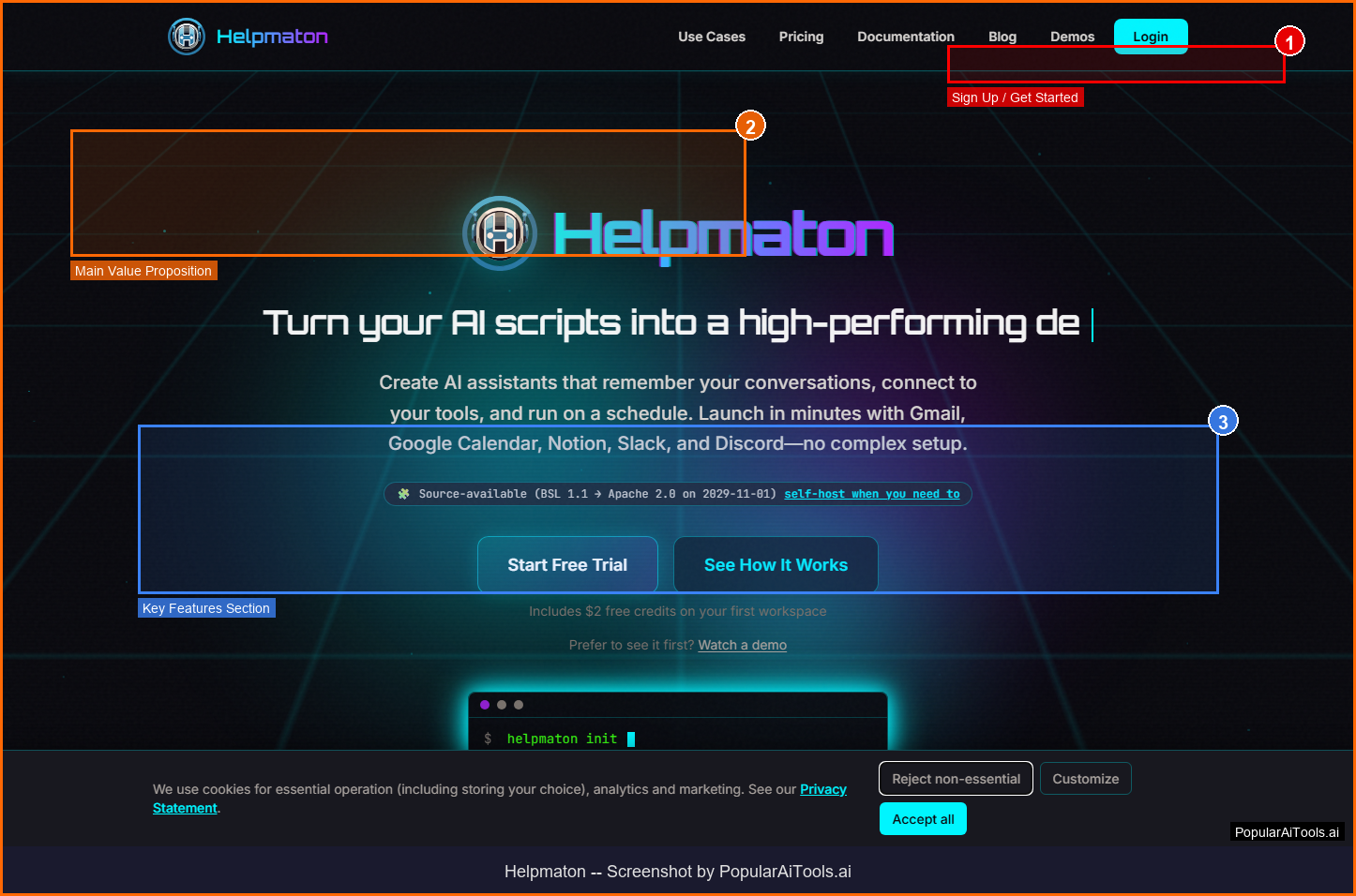
Task: Open the Watch a demo link
Action: tap(743, 645)
